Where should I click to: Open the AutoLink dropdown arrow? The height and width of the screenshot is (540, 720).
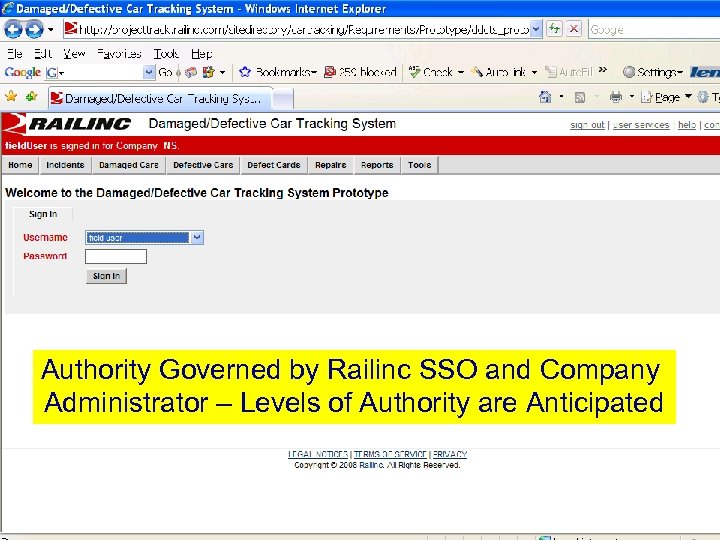tap(534, 72)
